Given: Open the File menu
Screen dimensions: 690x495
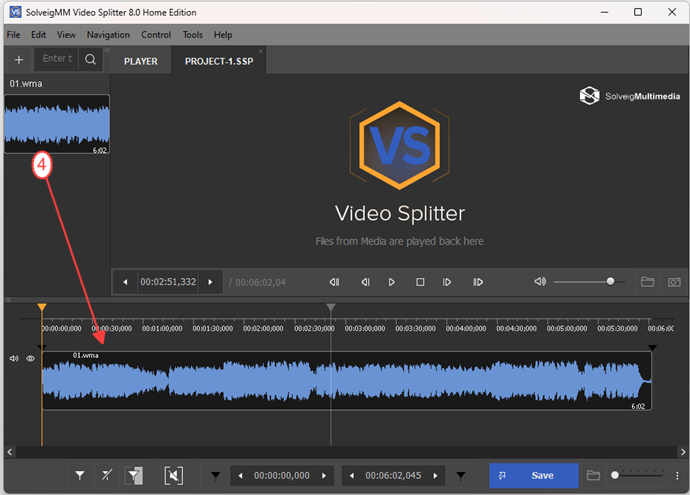Looking at the screenshot, I should tap(13, 35).
